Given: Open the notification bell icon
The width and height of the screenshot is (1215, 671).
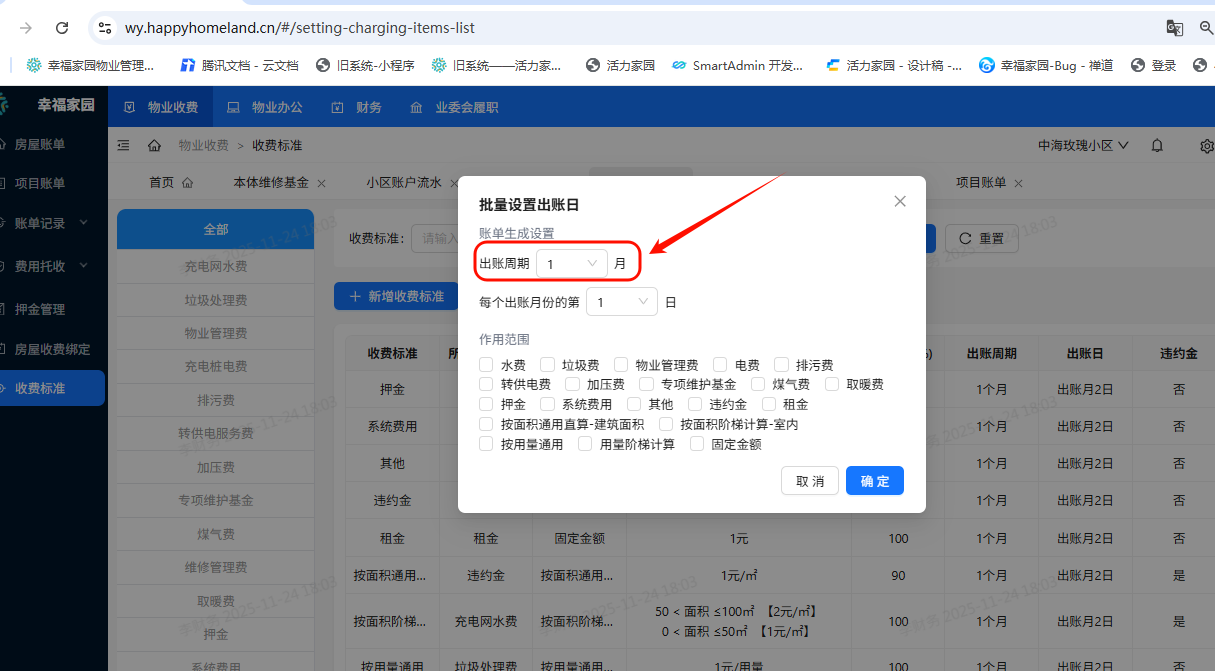Looking at the screenshot, I should 1157,145.
